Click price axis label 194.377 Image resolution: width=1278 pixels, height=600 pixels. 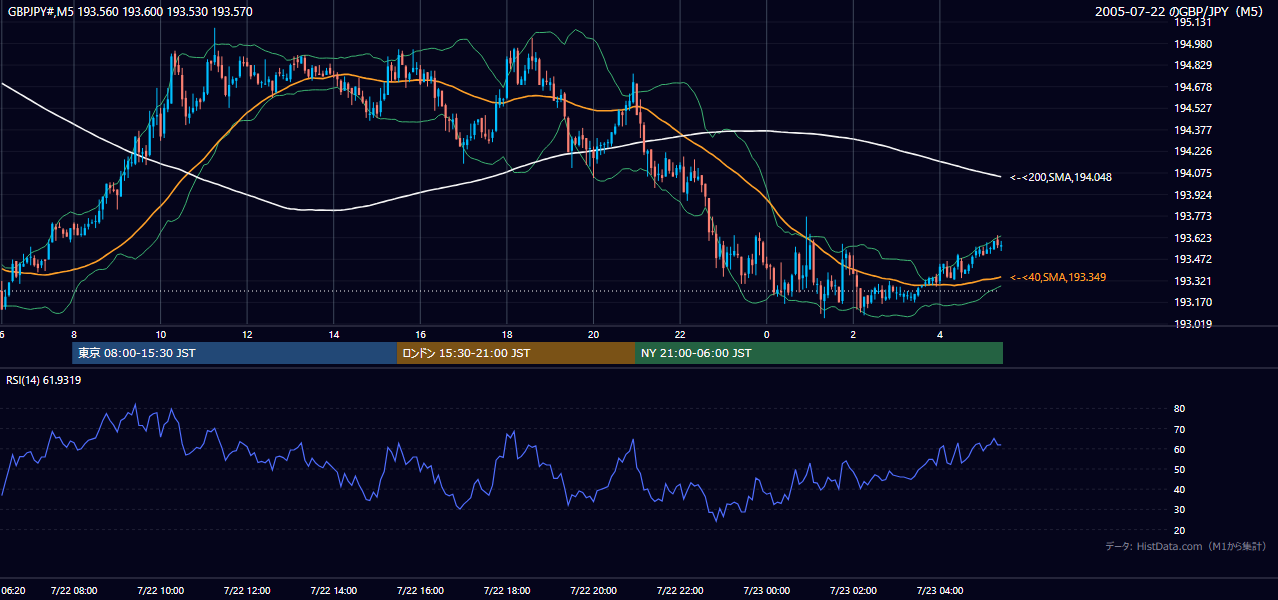(1193, 130)
